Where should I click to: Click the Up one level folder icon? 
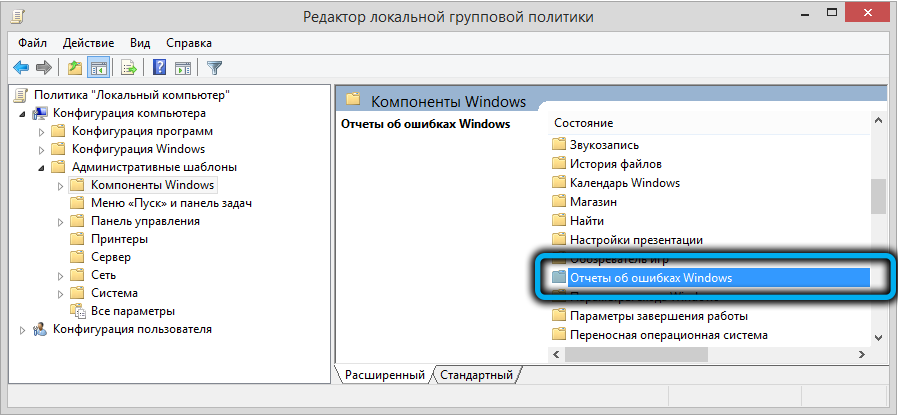[74, 68]
